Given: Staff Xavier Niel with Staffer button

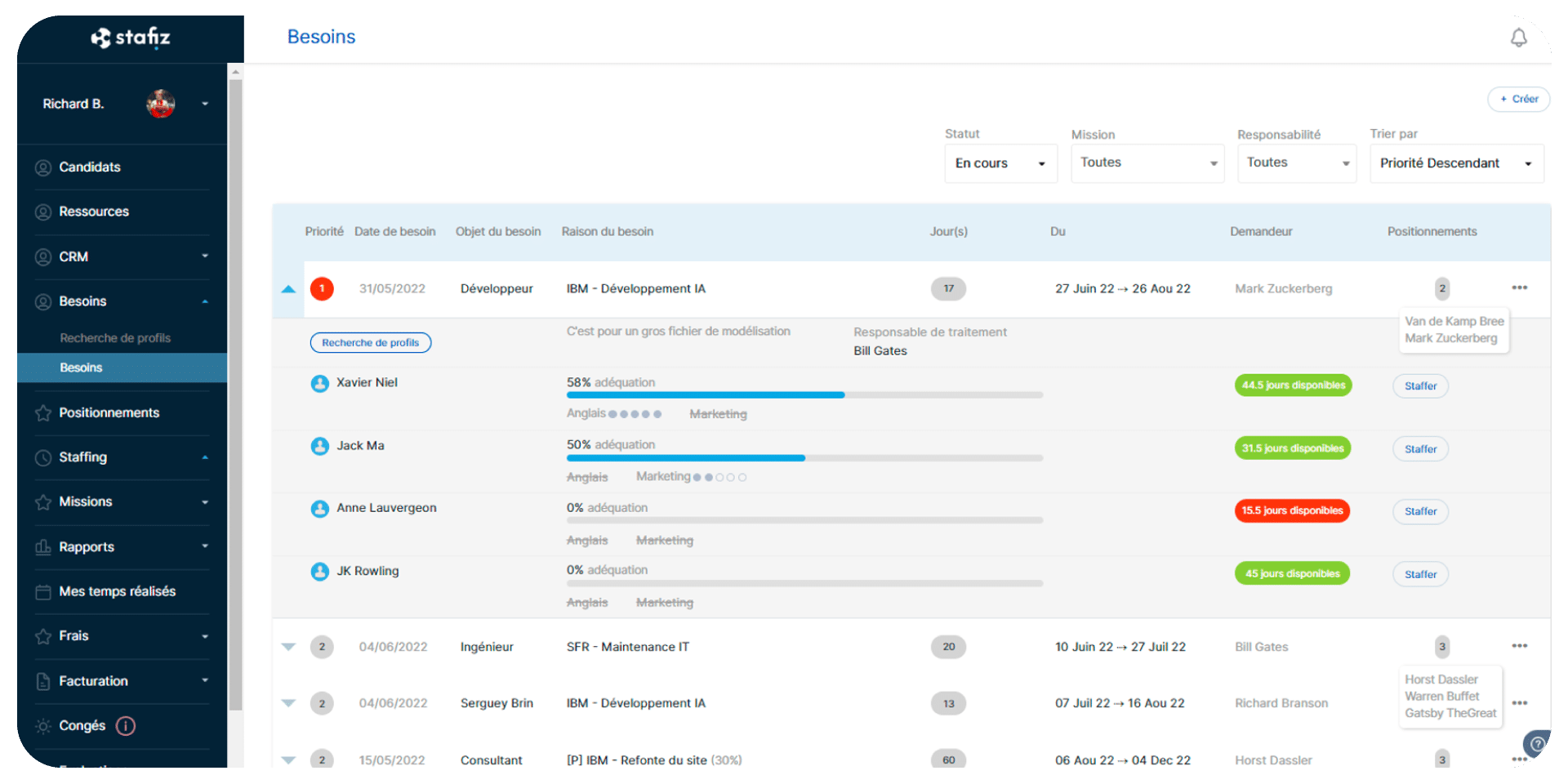Looking at the screenshot, I should pos(1420,386).
